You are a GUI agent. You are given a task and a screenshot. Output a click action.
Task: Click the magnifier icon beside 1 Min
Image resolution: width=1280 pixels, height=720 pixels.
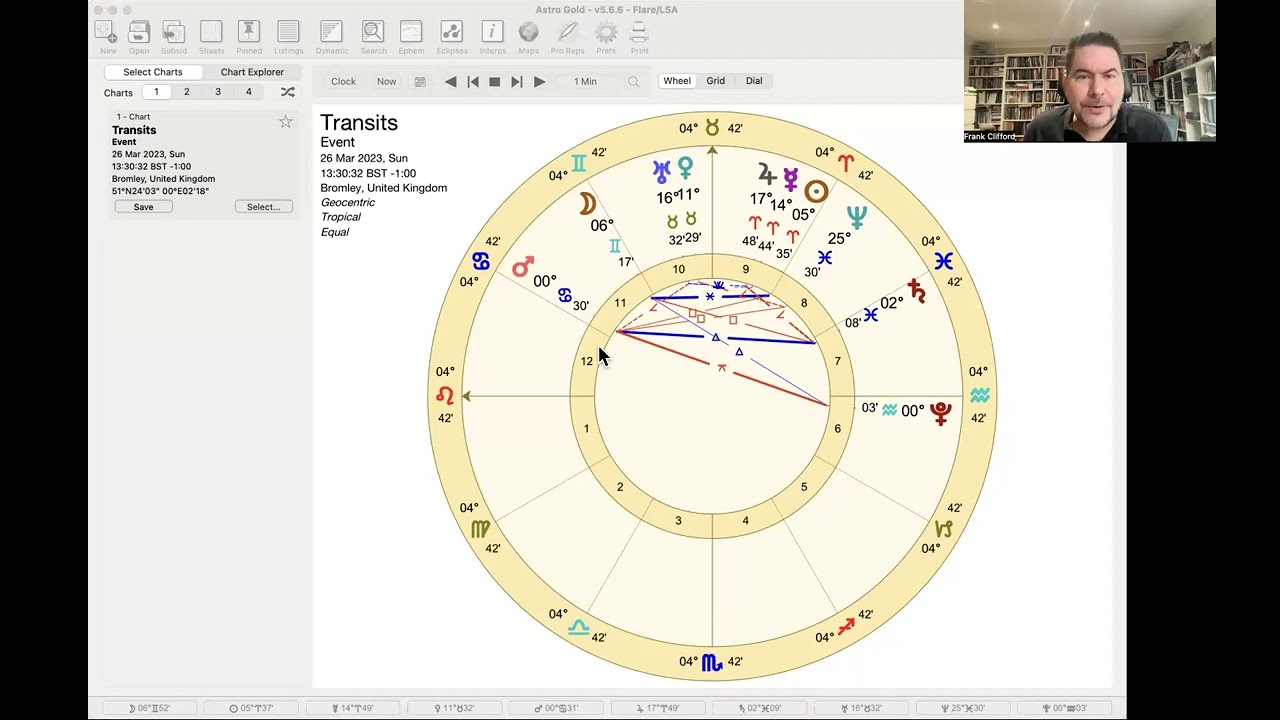[633, 82]
